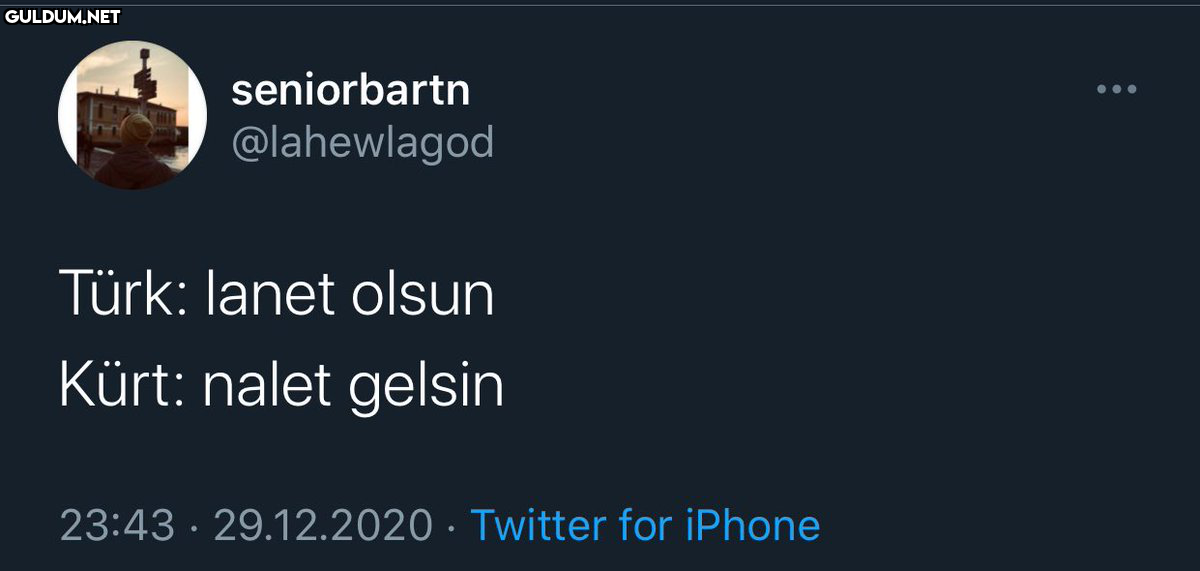The image size is (1200, 571).
Task: Click the GULDUM.NET watermark logo
Action: pos(62,16)
